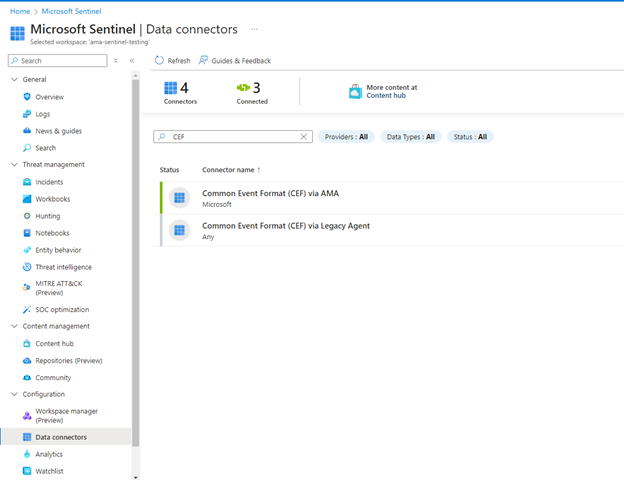Open Threat intelligence page
This screenshot has width=624, height=480.
(x=63, y=267)
